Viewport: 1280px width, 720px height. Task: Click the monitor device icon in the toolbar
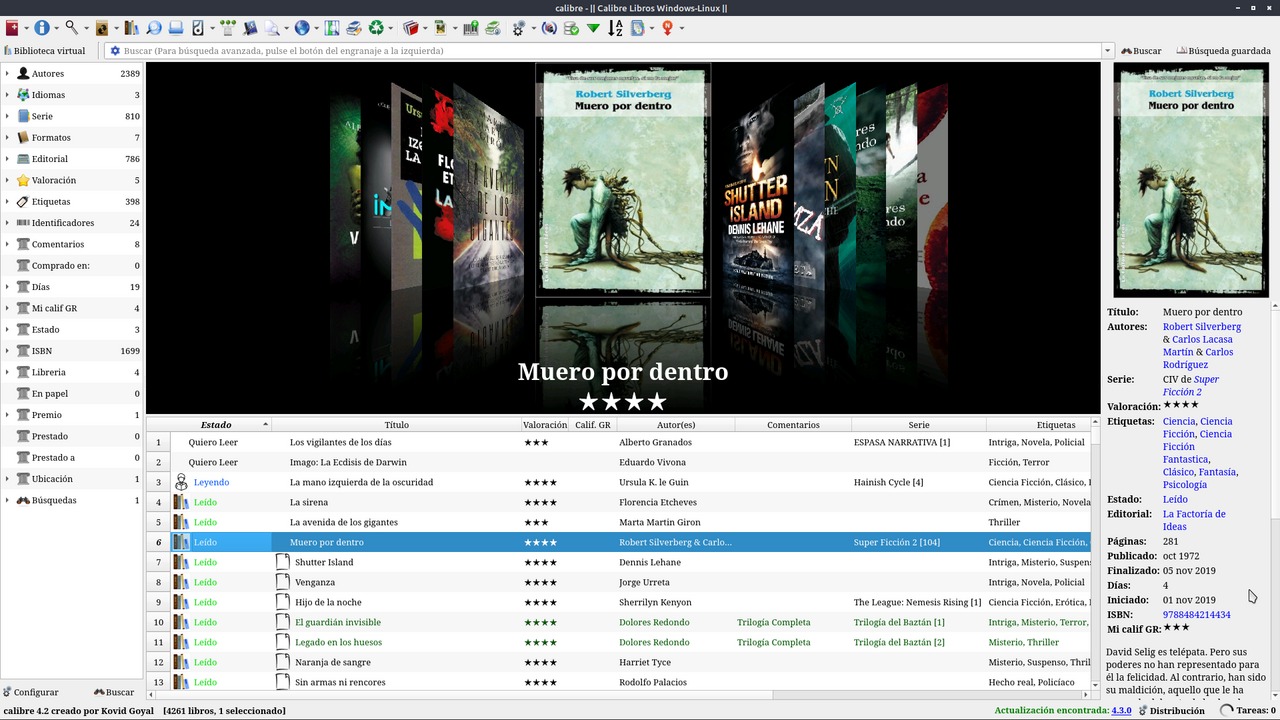coord(176,28)
